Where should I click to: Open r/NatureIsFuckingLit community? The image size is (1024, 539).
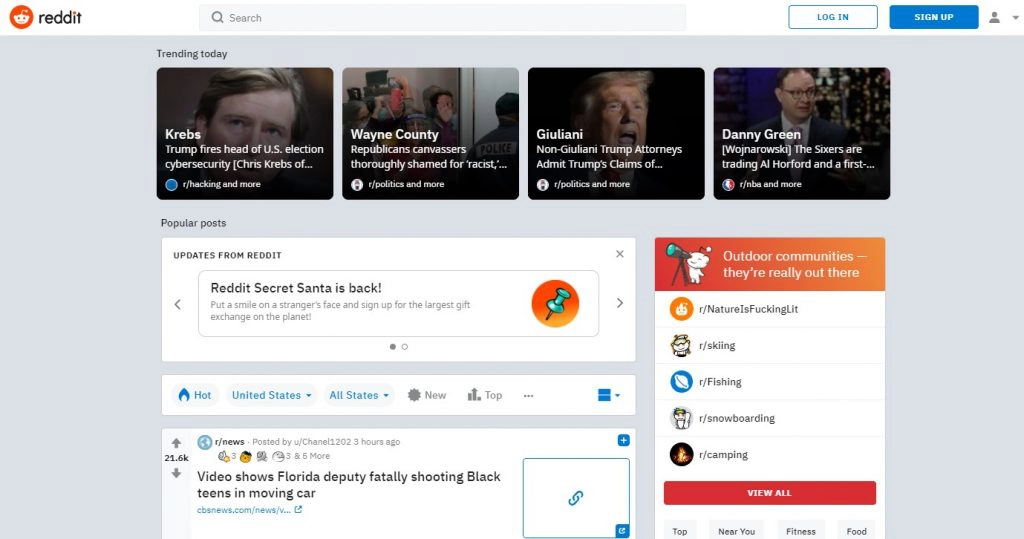tap(748, 309)
